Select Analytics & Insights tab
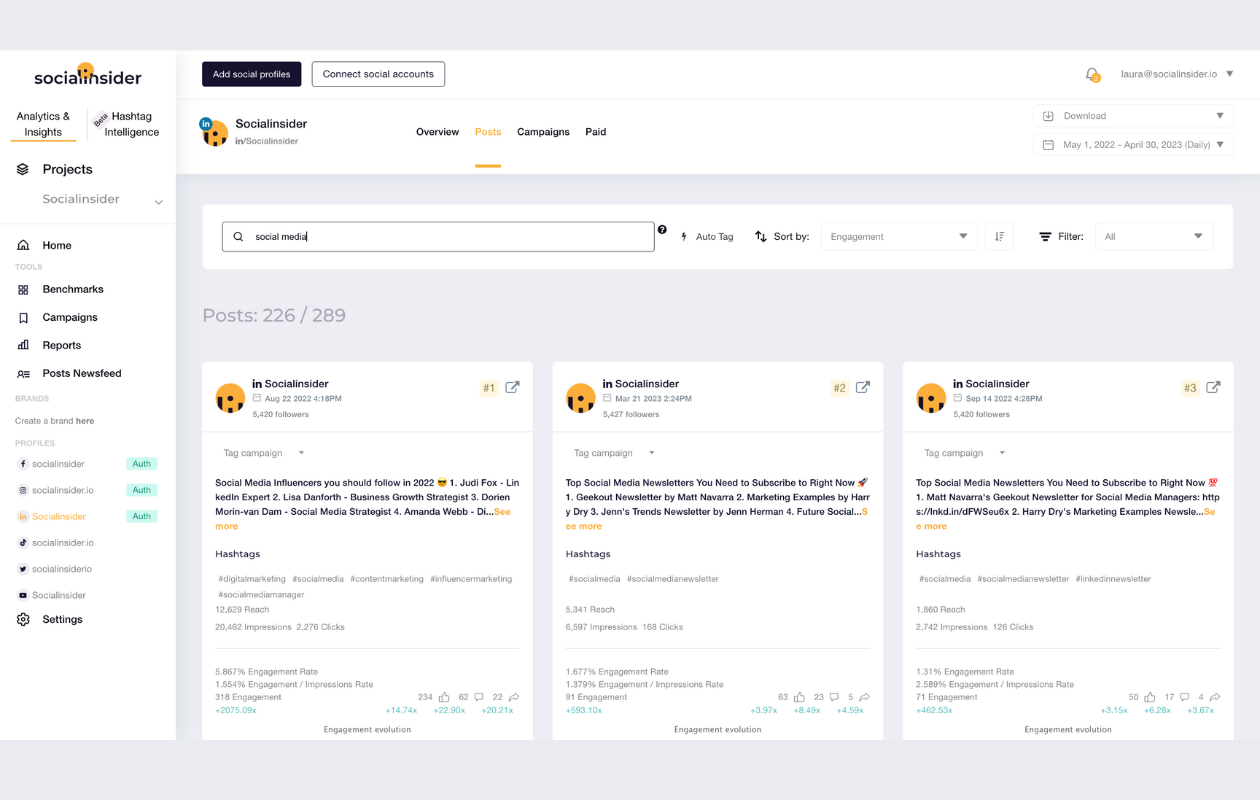 coord(43,124)
